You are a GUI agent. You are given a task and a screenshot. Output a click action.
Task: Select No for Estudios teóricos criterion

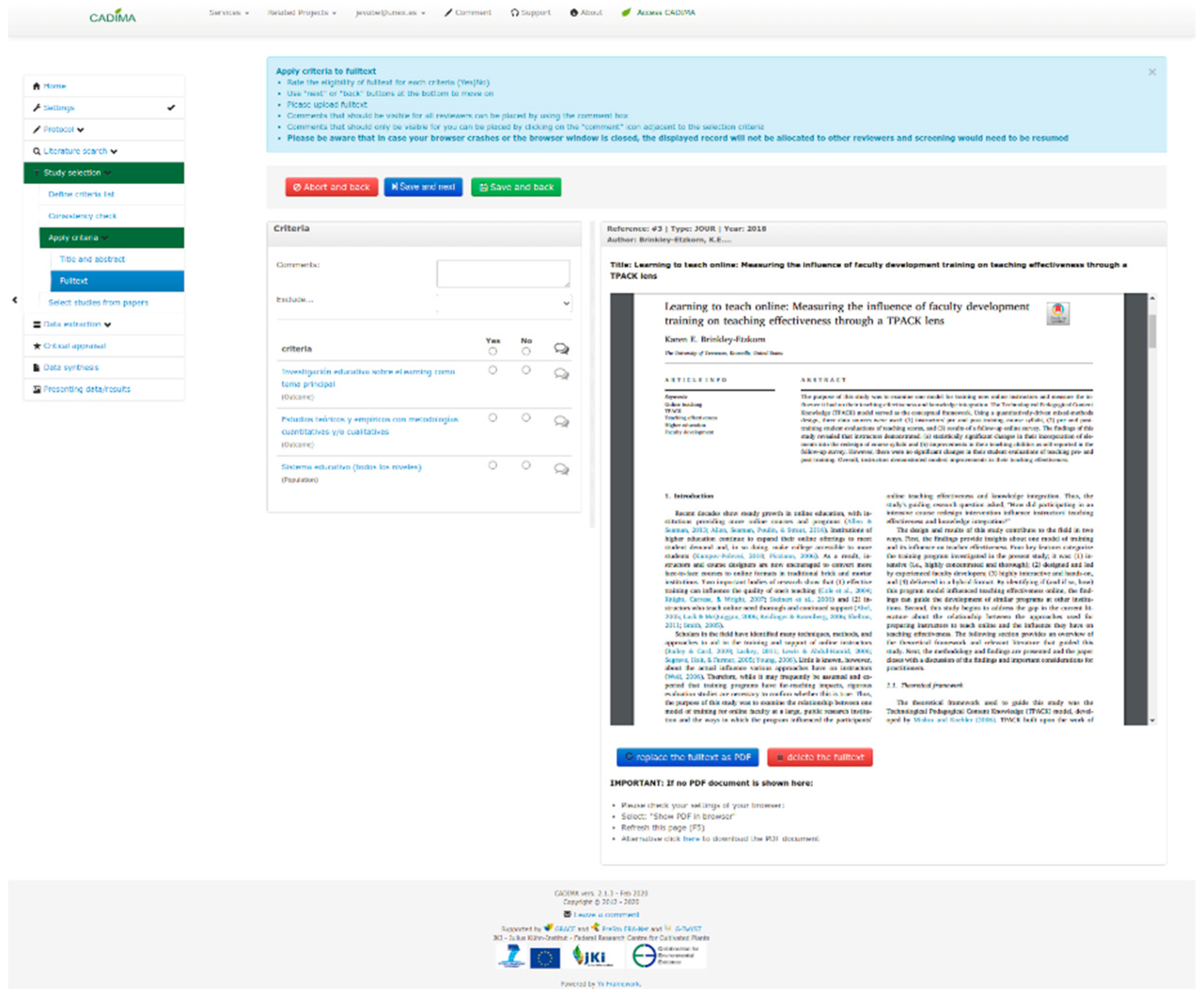point(526,418)
